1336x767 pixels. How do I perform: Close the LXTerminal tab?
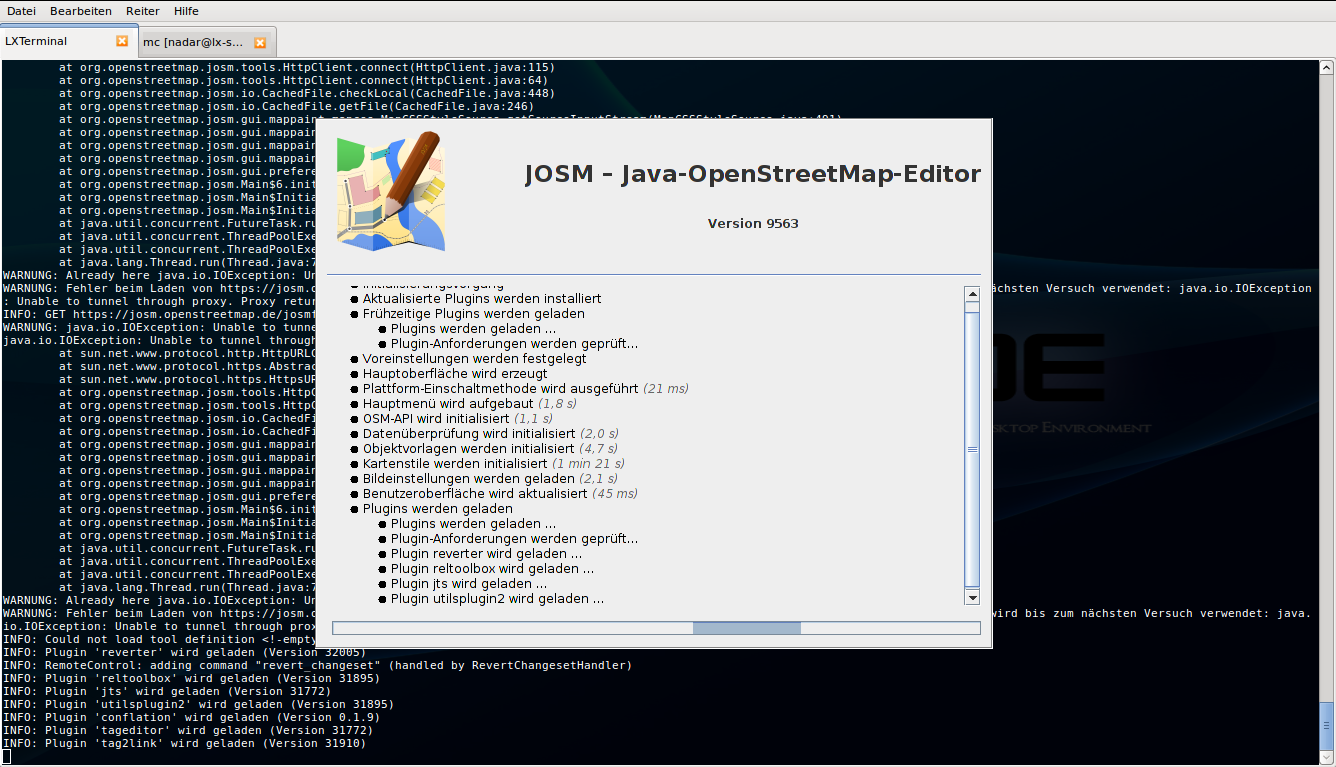pyautogui.click(x=122, y=41)
